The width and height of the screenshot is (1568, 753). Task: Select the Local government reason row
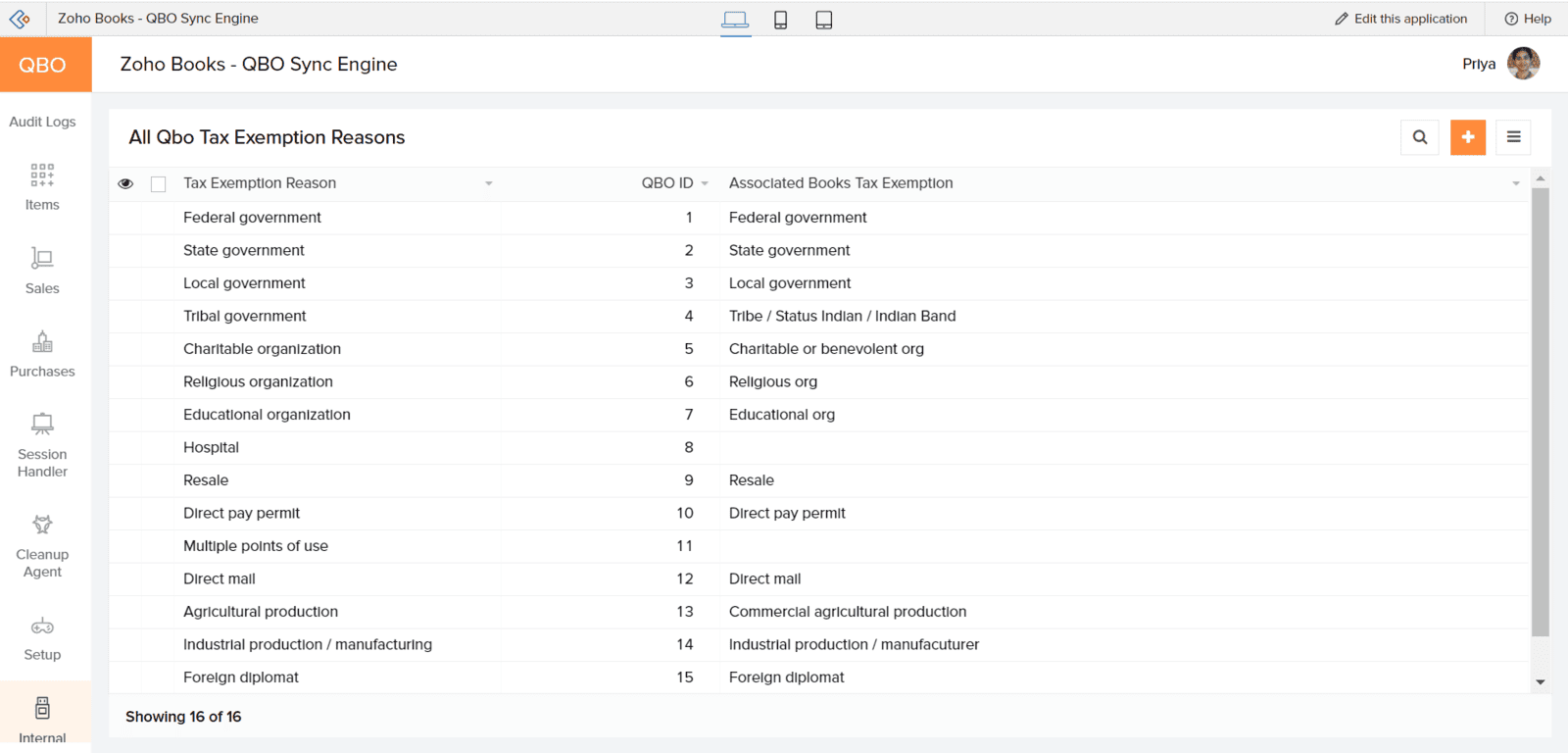coord(818,283)
